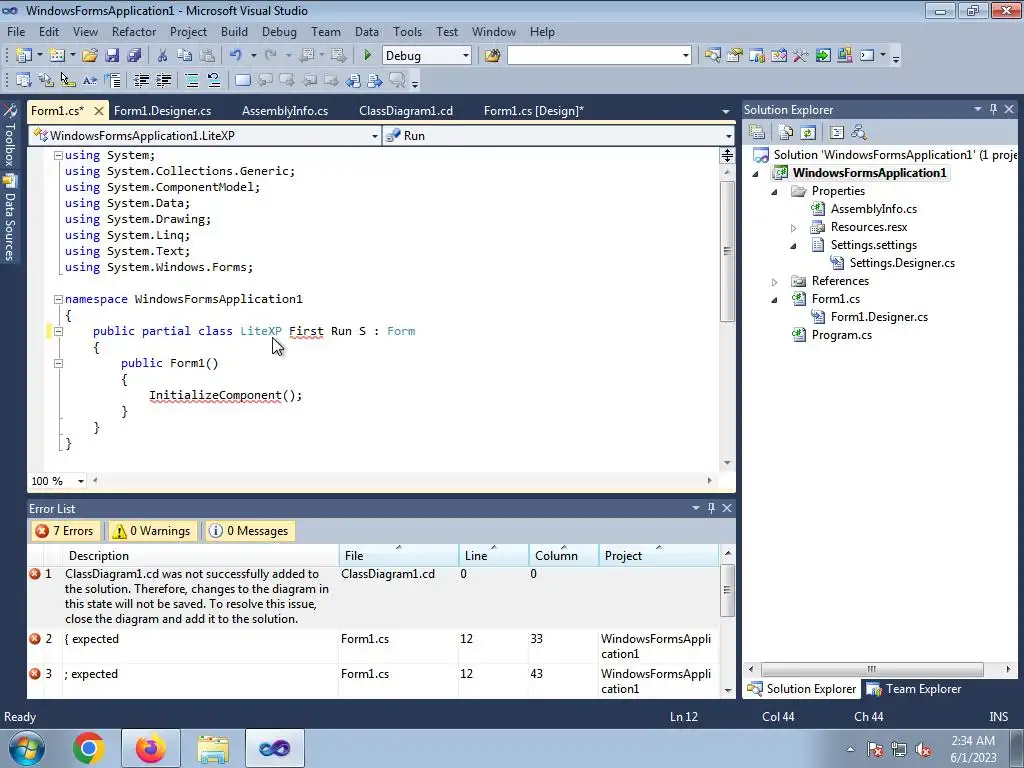Start debugging with the green play icon
1024x768 pixels.
coord(367,56)
